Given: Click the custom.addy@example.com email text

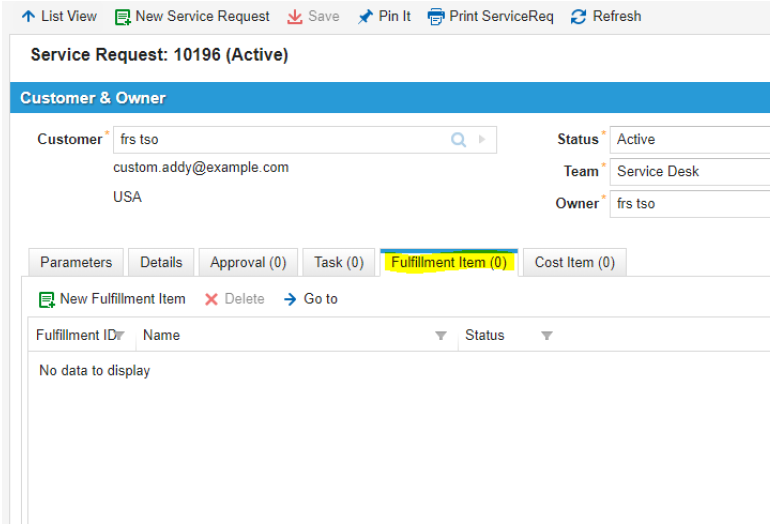Looking at the screenshot, I should point(201,167).
